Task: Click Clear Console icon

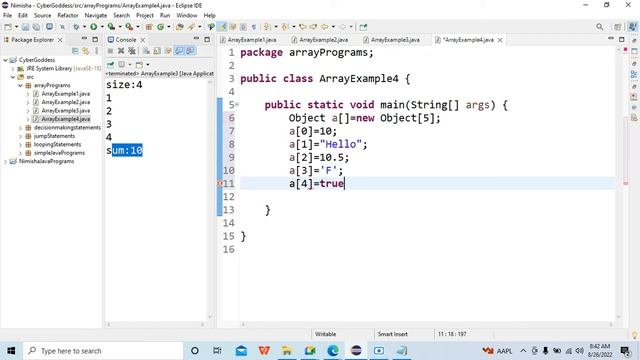Action: [x=146, y=51]
